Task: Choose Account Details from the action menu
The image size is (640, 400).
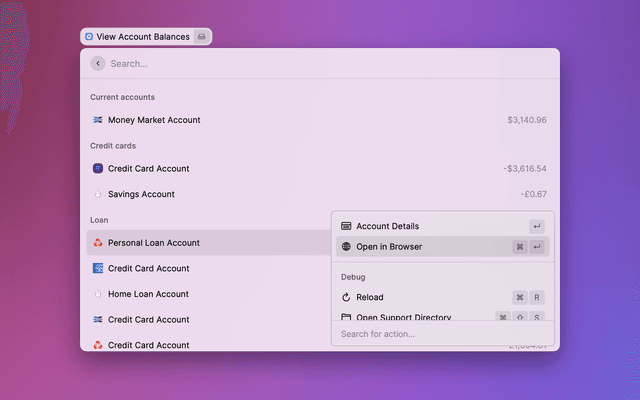Action: point(388,226)
